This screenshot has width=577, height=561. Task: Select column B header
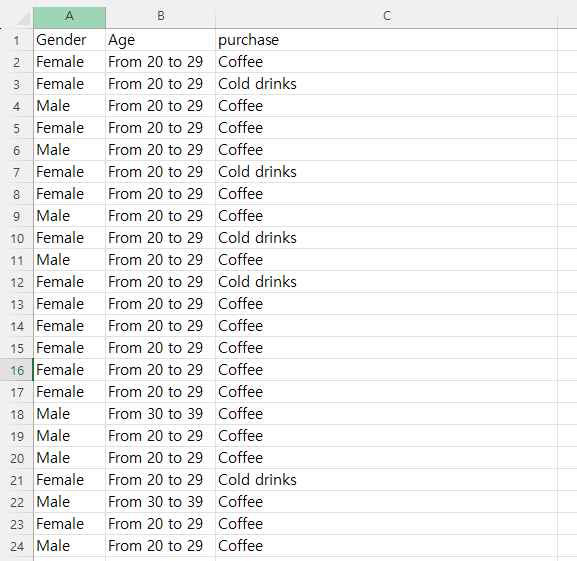(160, 17)
